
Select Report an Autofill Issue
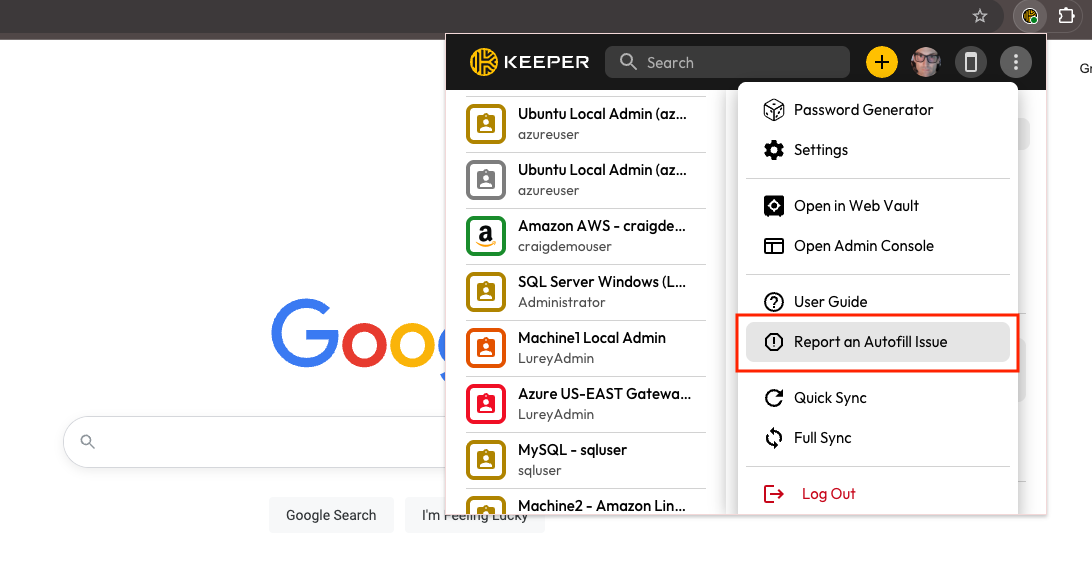tap(870, 342)
